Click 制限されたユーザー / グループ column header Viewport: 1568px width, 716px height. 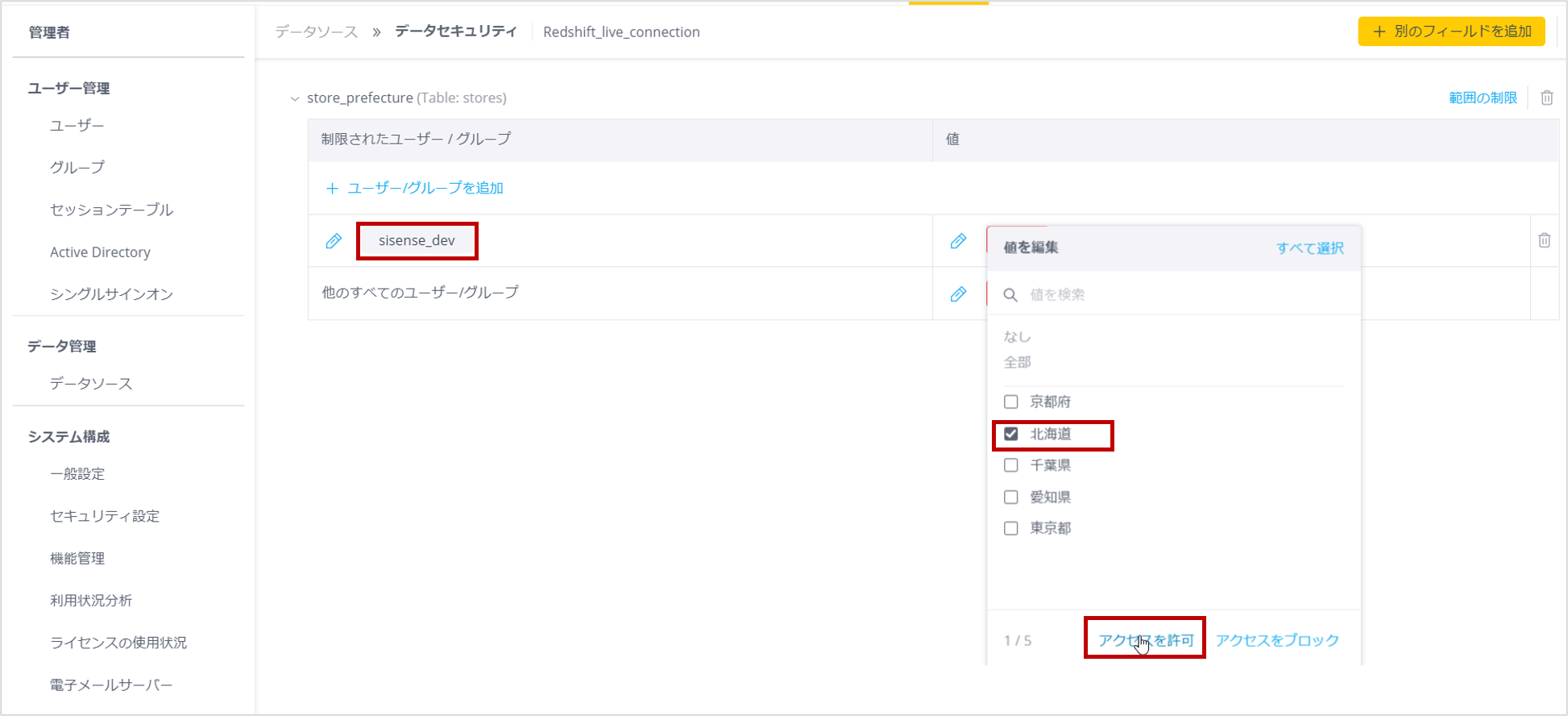416,139
